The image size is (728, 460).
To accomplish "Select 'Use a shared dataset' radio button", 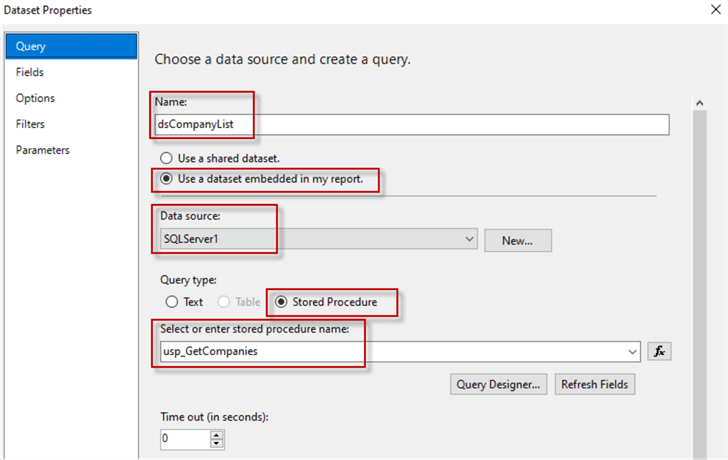I will pyautogui.click(x=167, y=158).
